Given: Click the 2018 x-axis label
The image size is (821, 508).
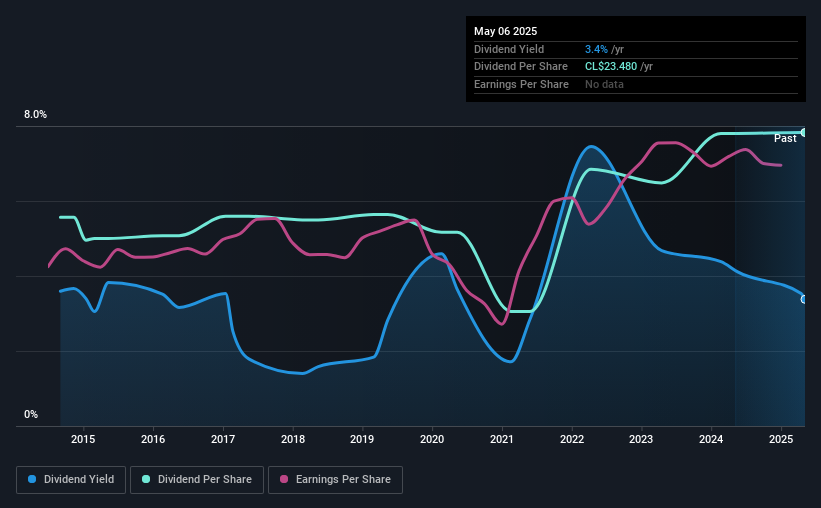Looking at the screenshot, I should point(293,439).
